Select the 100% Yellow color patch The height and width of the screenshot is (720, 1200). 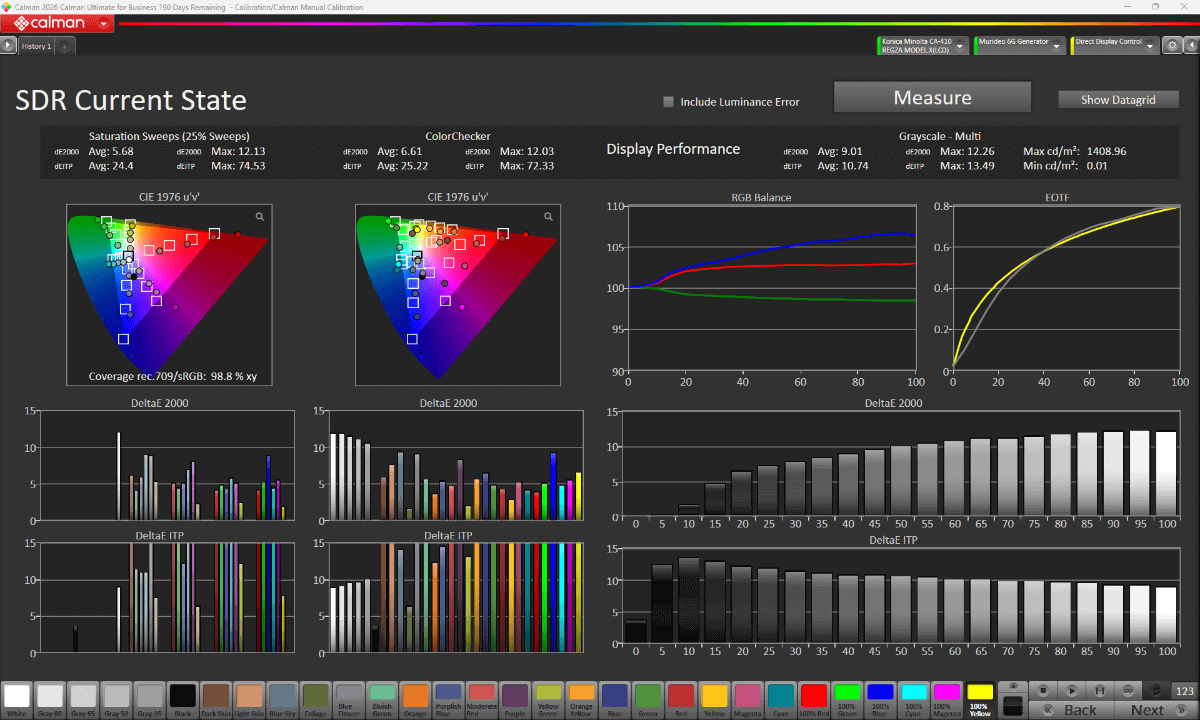(x=981, y=698)
